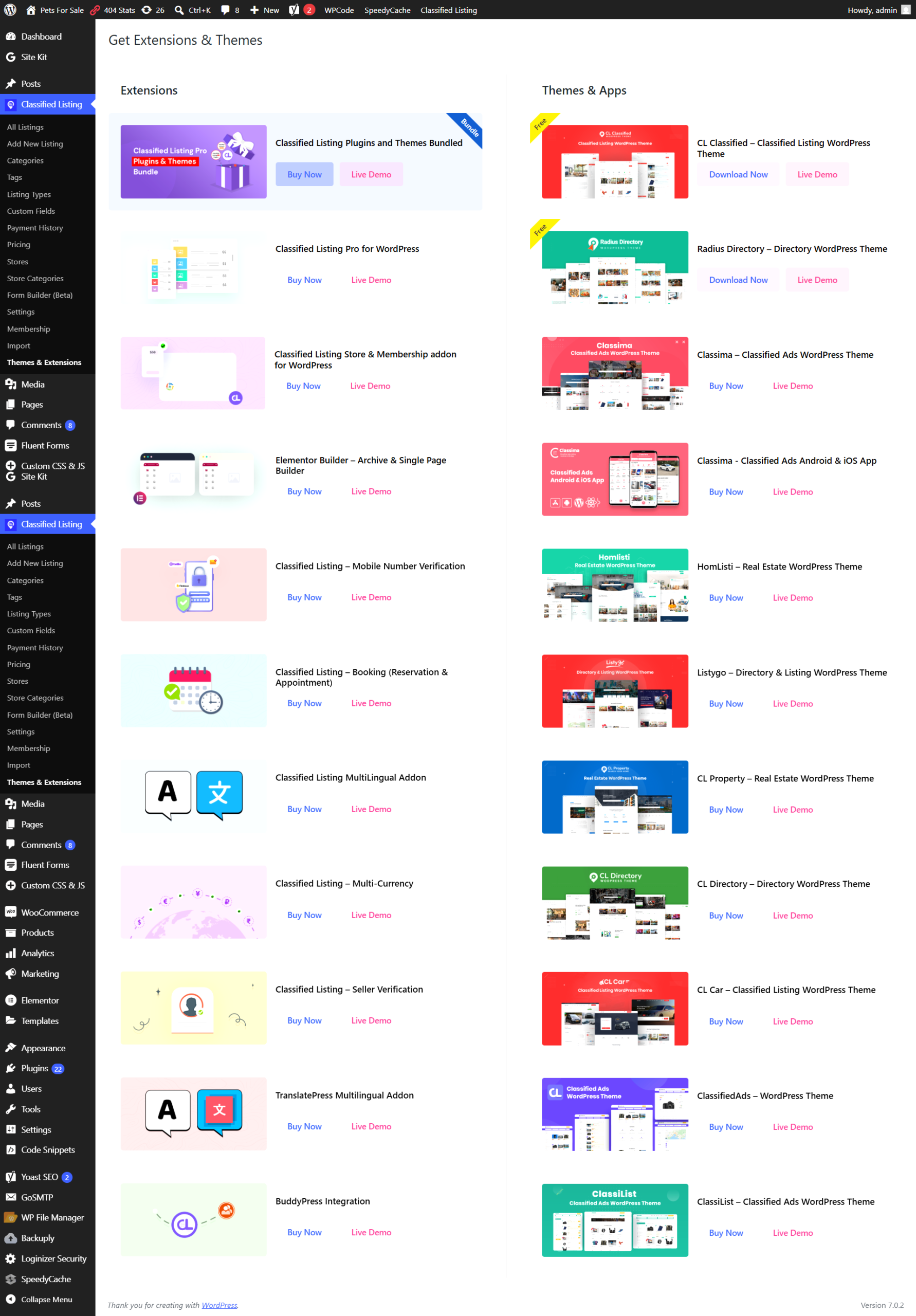Click Buy Now for CL Directory theme
Image resolution: width=916 pixels, height=1316 pixels.
[x=726, y=916]
